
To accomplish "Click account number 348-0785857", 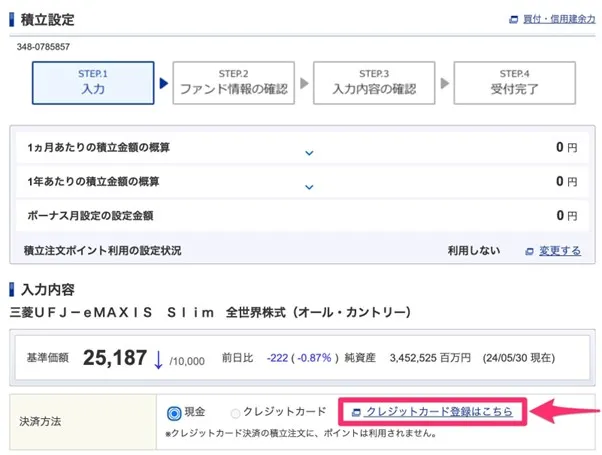I will (43, 47).
